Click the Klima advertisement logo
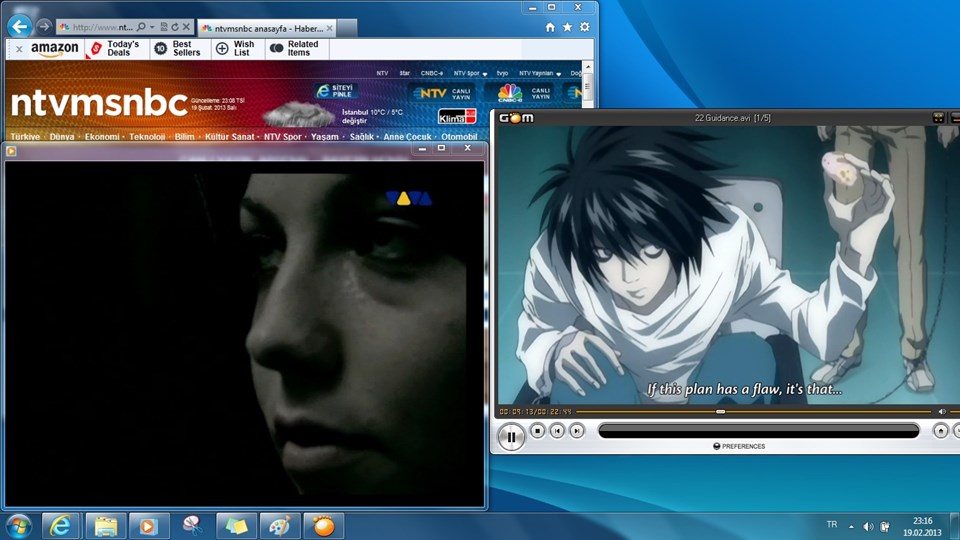Screen dimensions: 960x540 click(457, 116)
